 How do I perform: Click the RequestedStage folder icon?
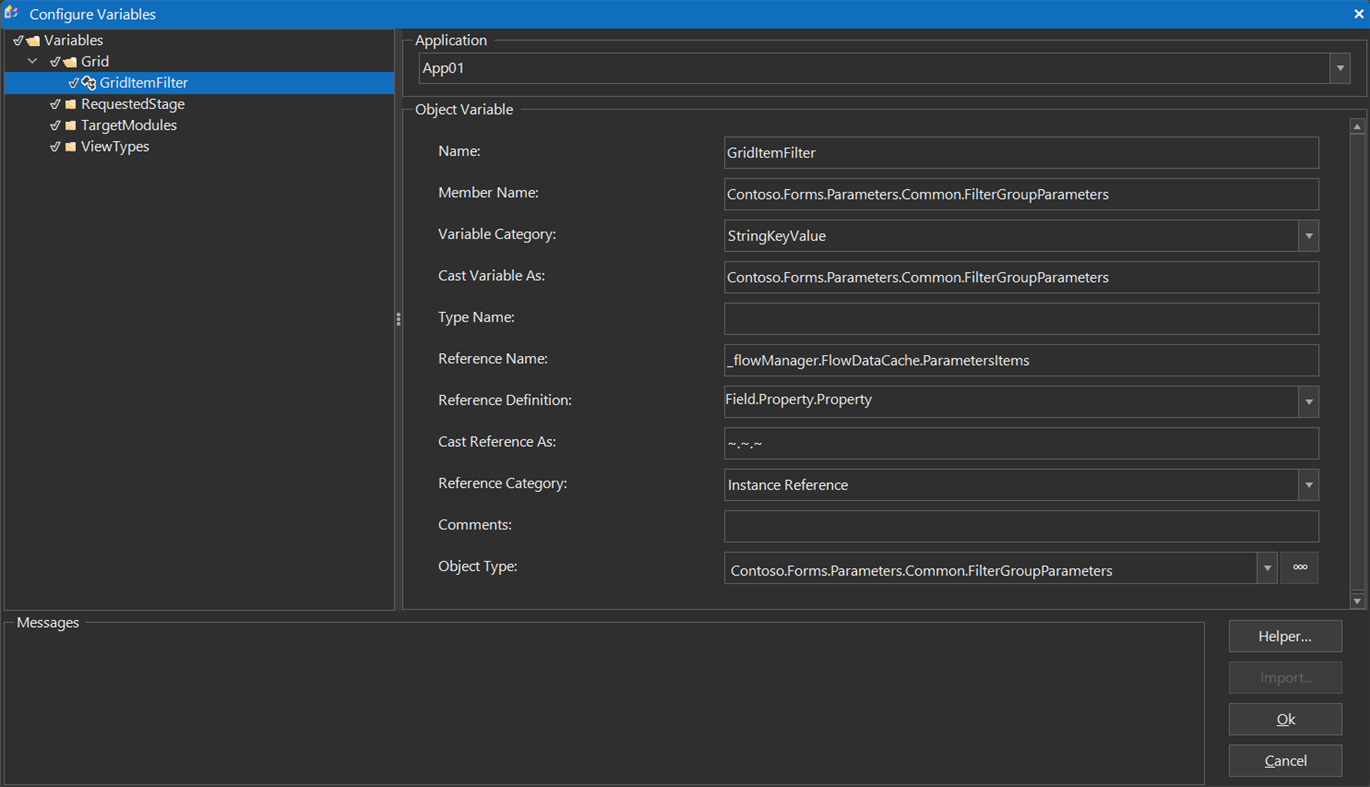point(70,104)
